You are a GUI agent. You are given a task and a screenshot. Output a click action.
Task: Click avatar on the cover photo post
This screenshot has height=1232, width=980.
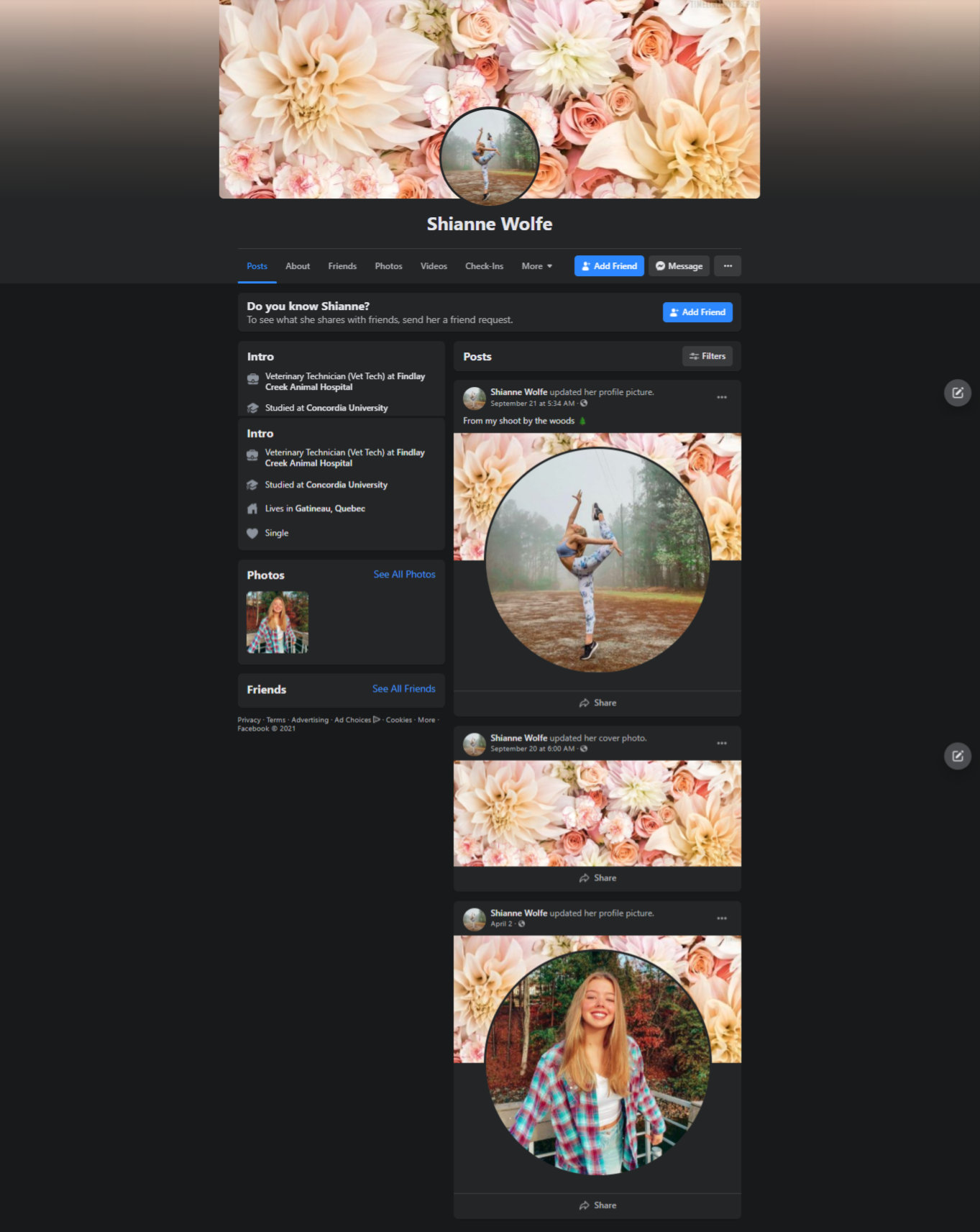(475, 744)
